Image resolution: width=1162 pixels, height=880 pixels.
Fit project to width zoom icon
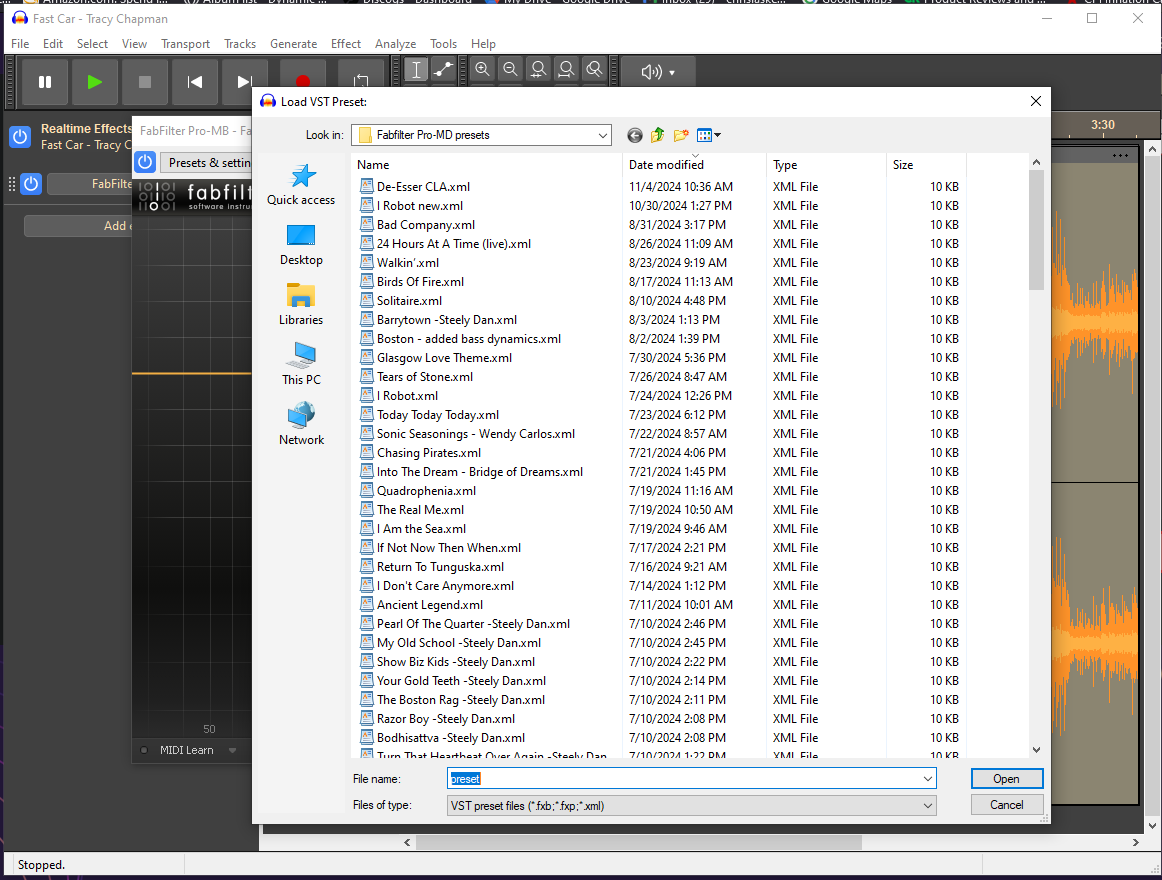(566, 70)
